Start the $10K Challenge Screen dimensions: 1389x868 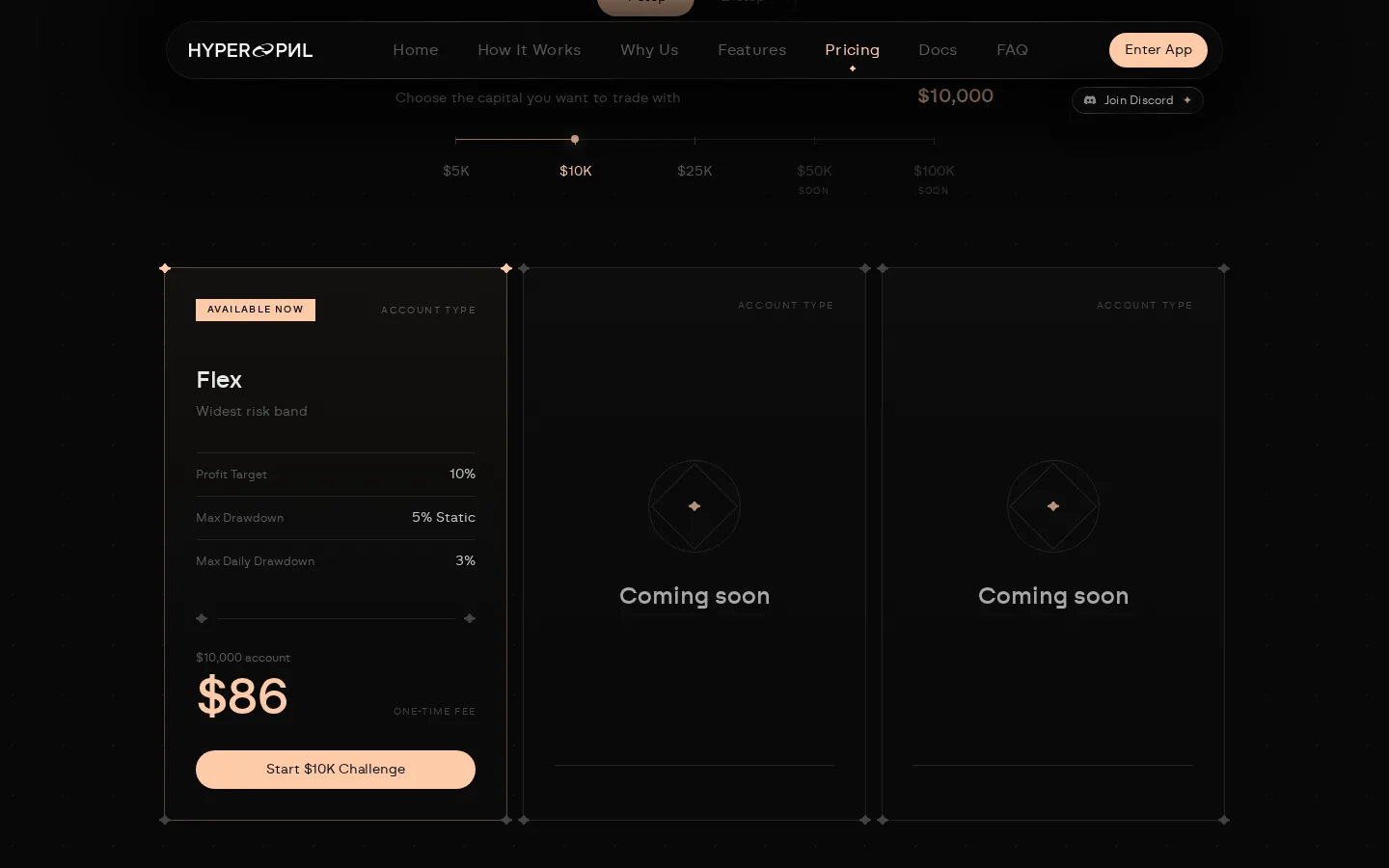(336, 770)
